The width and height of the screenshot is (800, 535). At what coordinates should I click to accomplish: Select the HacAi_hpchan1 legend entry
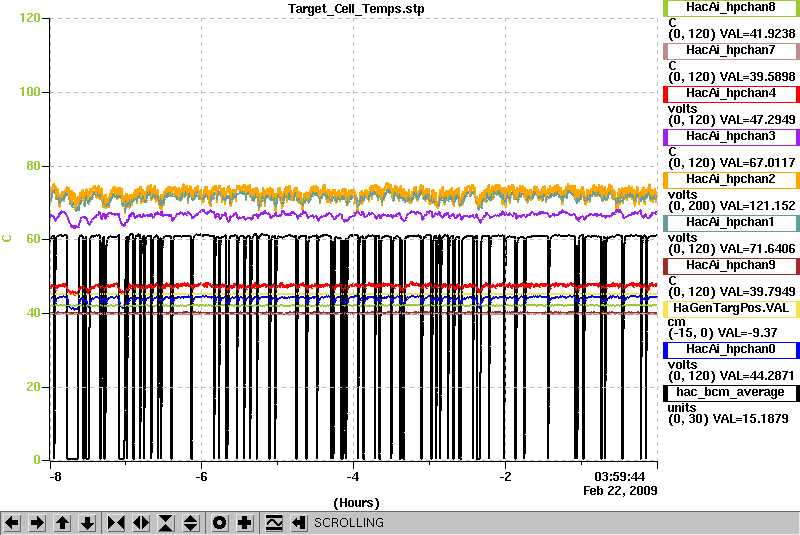click(731, 223)
